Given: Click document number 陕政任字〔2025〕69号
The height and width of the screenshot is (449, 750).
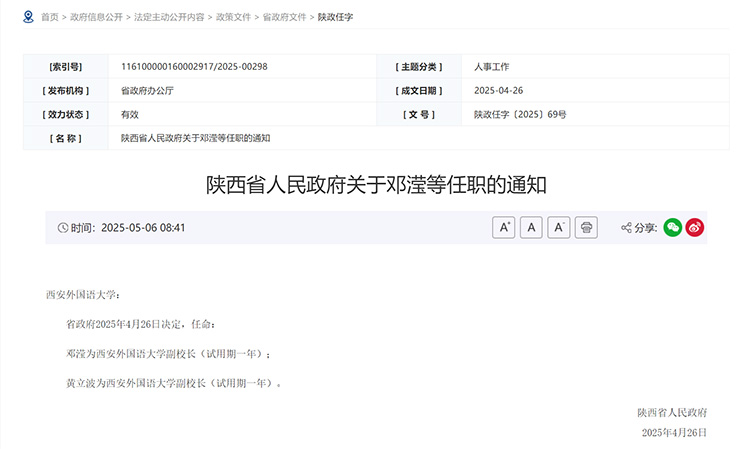Looking at the screenshot, I should (x=520, y=115).
